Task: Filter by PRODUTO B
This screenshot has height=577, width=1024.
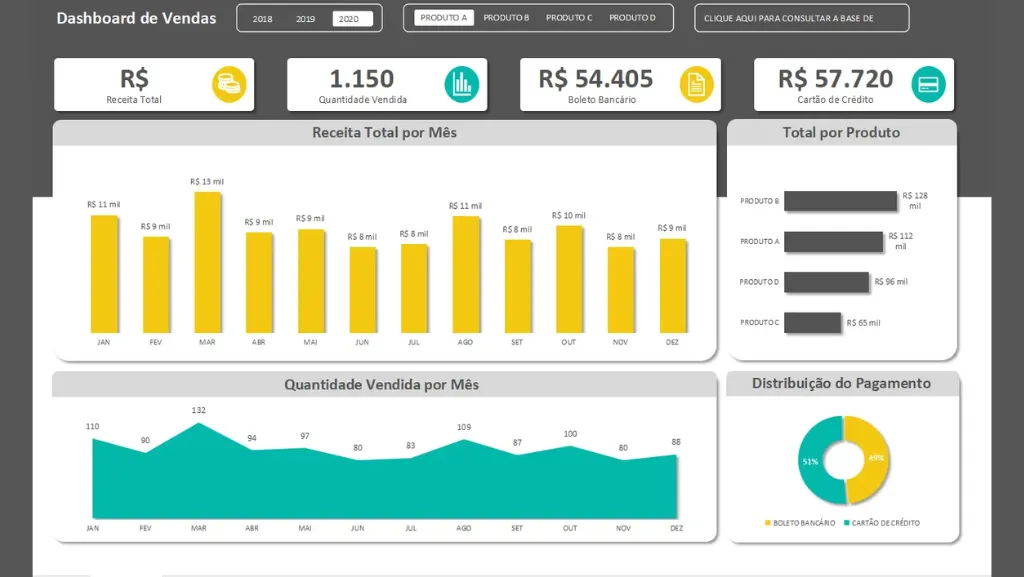Action: 506,18
